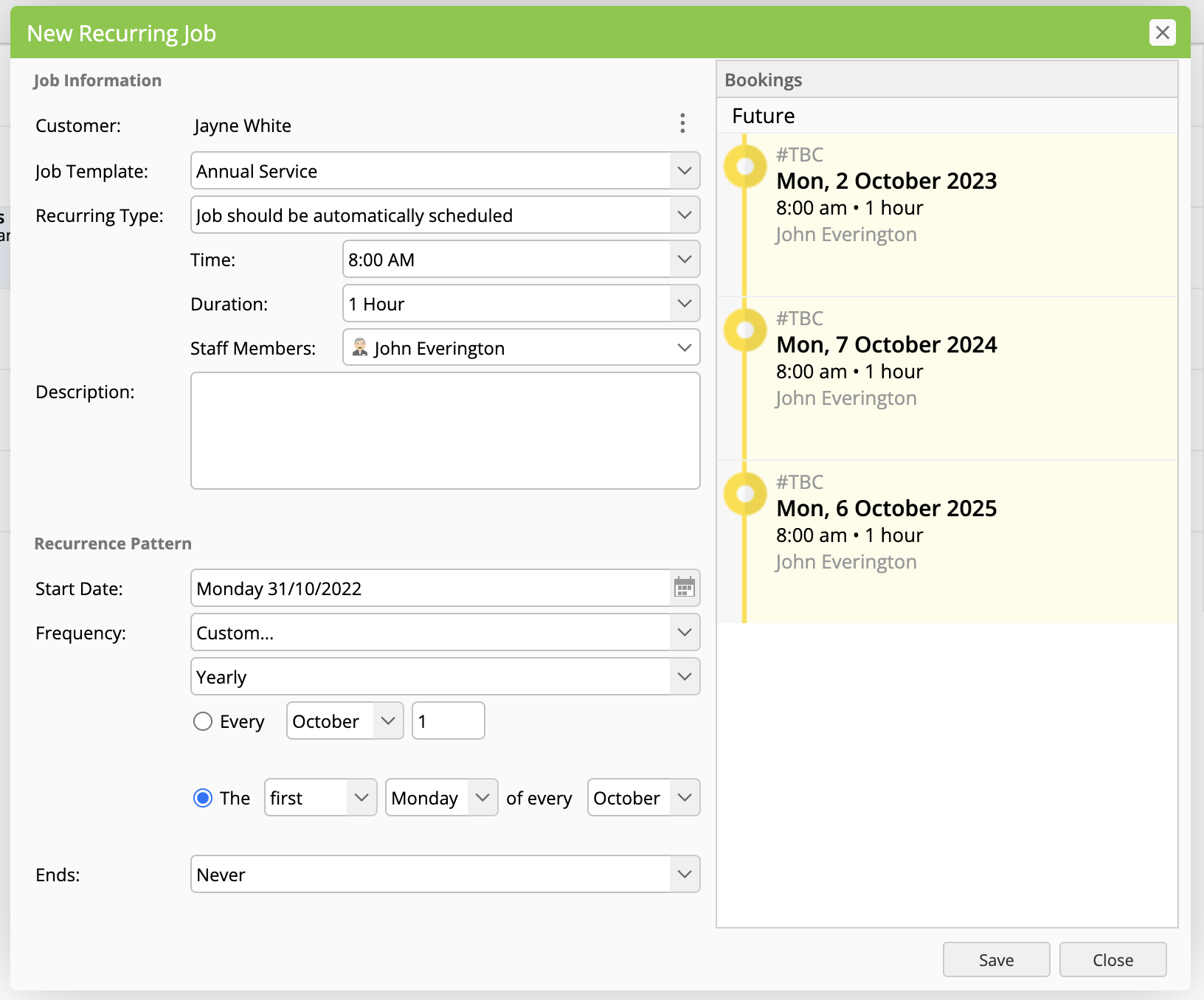The height and width of the screenshot is (1000, 1204).
Task: Click the 2 October 2023 booking marker
Action: (745, 166)
